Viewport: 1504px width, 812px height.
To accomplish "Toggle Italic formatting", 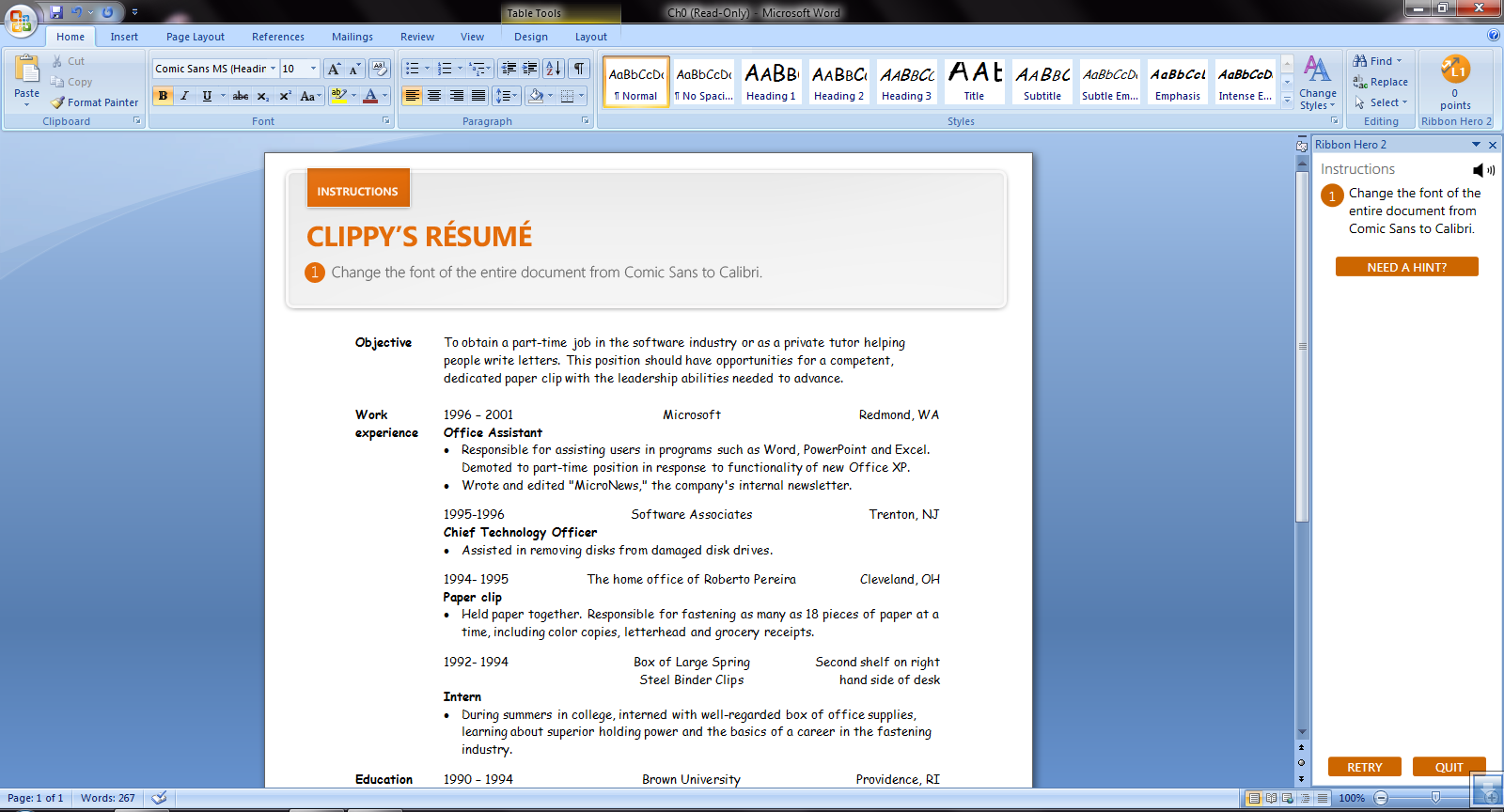I will [184, 96].
